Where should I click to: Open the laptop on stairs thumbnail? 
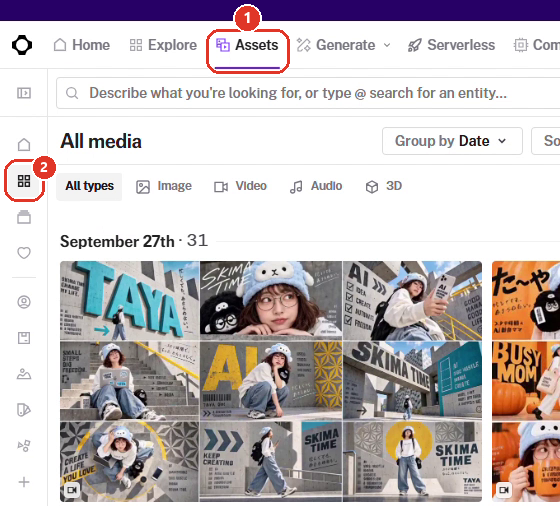130,381
